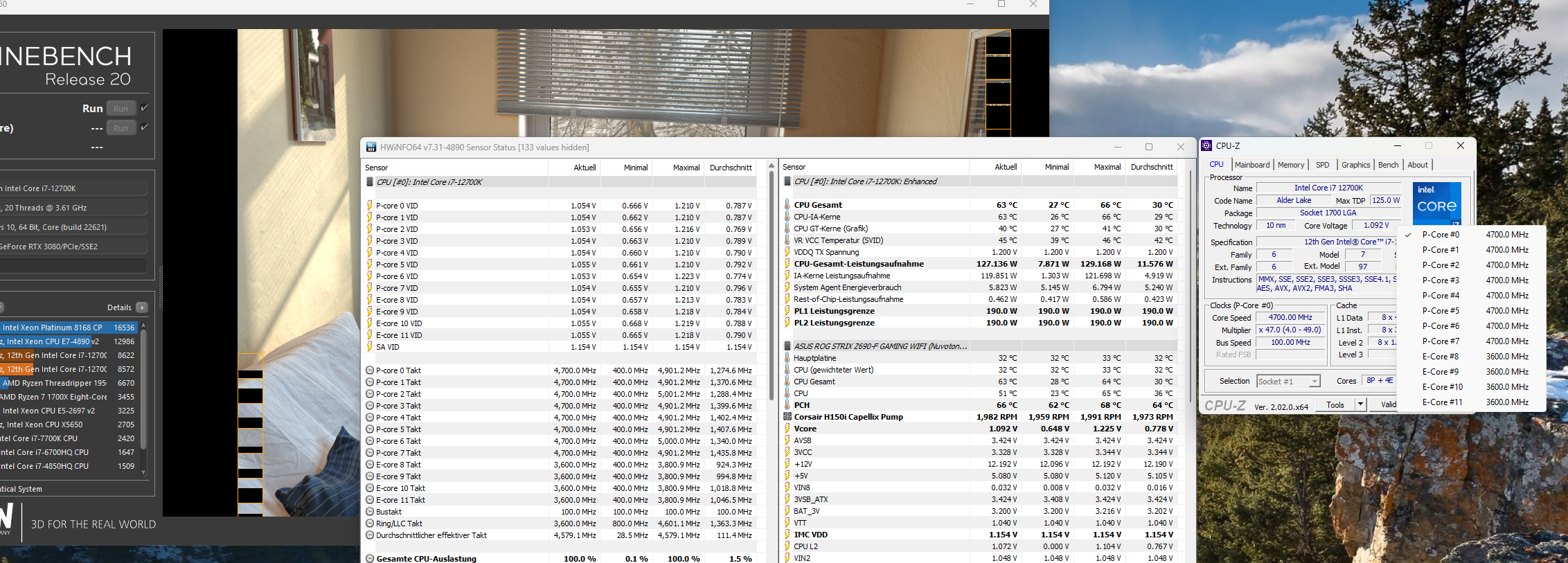Click thermometer icon for PCH row
Viewport: 1568px width, 563px height.
click(x=787, y=405)
